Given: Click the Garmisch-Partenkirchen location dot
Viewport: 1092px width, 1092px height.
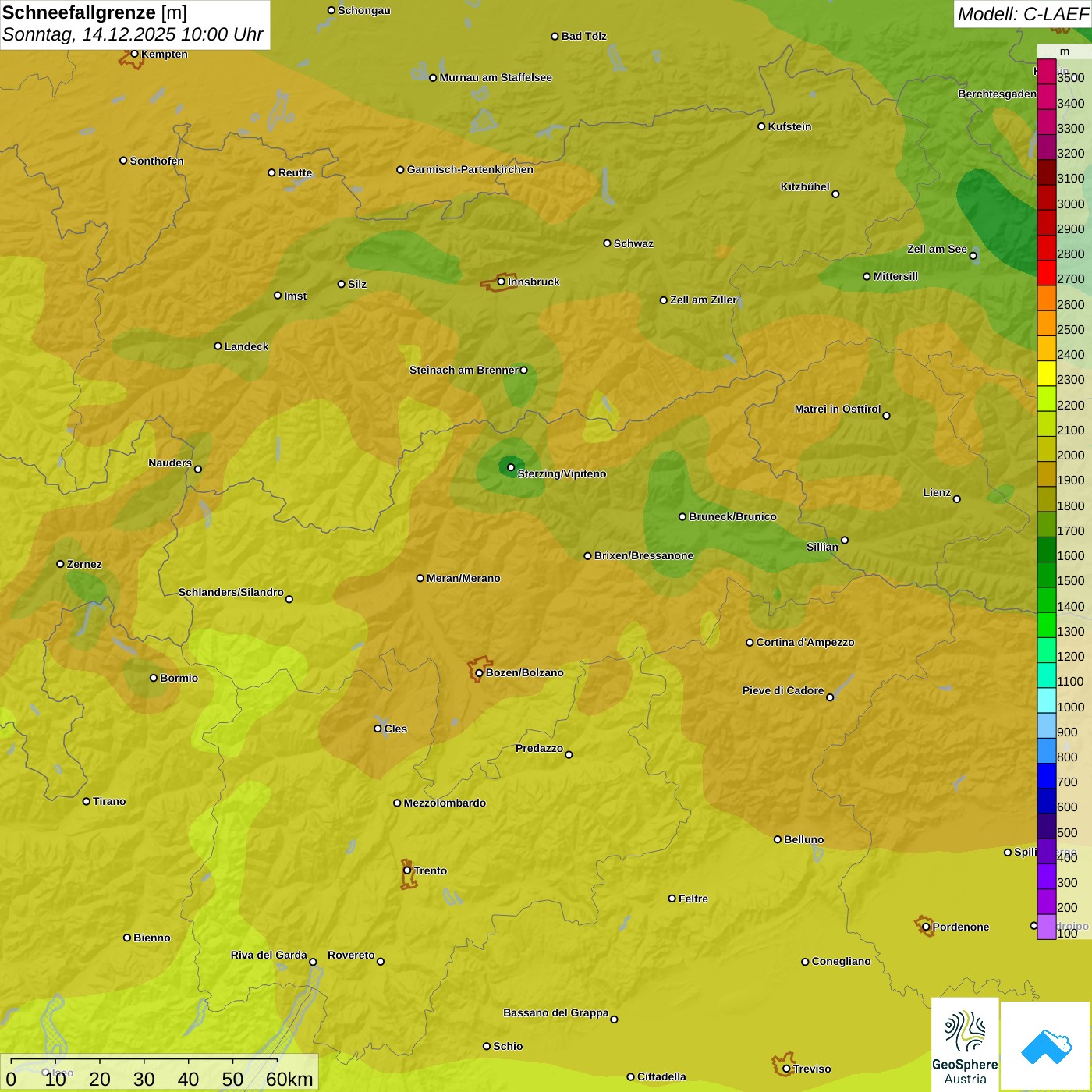Looking at the screenshot, I should 400,169.
